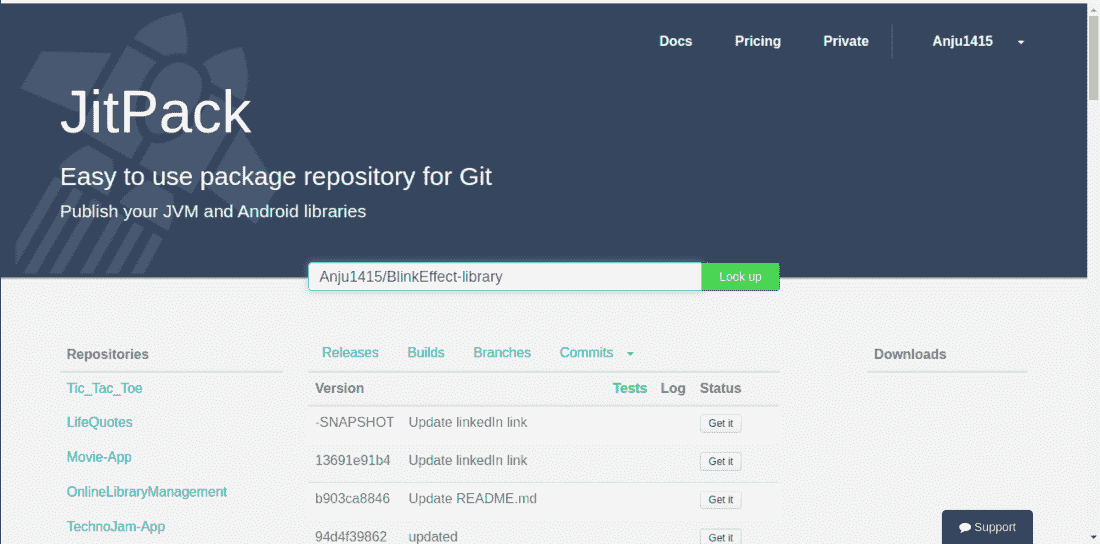Open the Private menu link
The width and height of the screenshot is (1100, 544).
click(845, 41)
